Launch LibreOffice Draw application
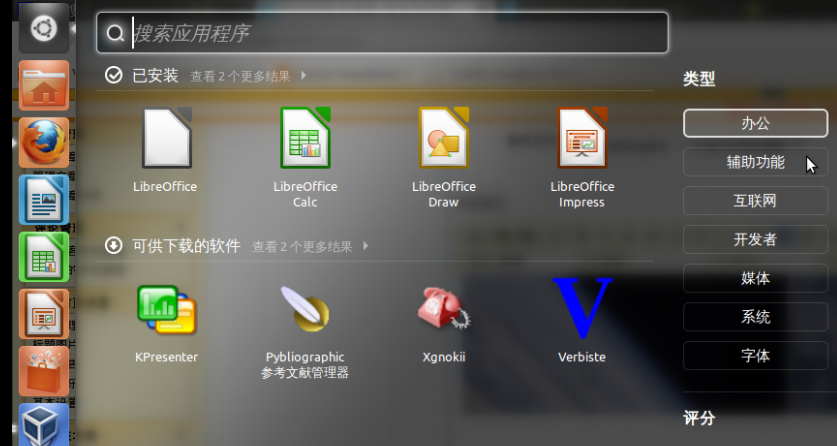This screenshot has height=446, width=837. [444, 138]
